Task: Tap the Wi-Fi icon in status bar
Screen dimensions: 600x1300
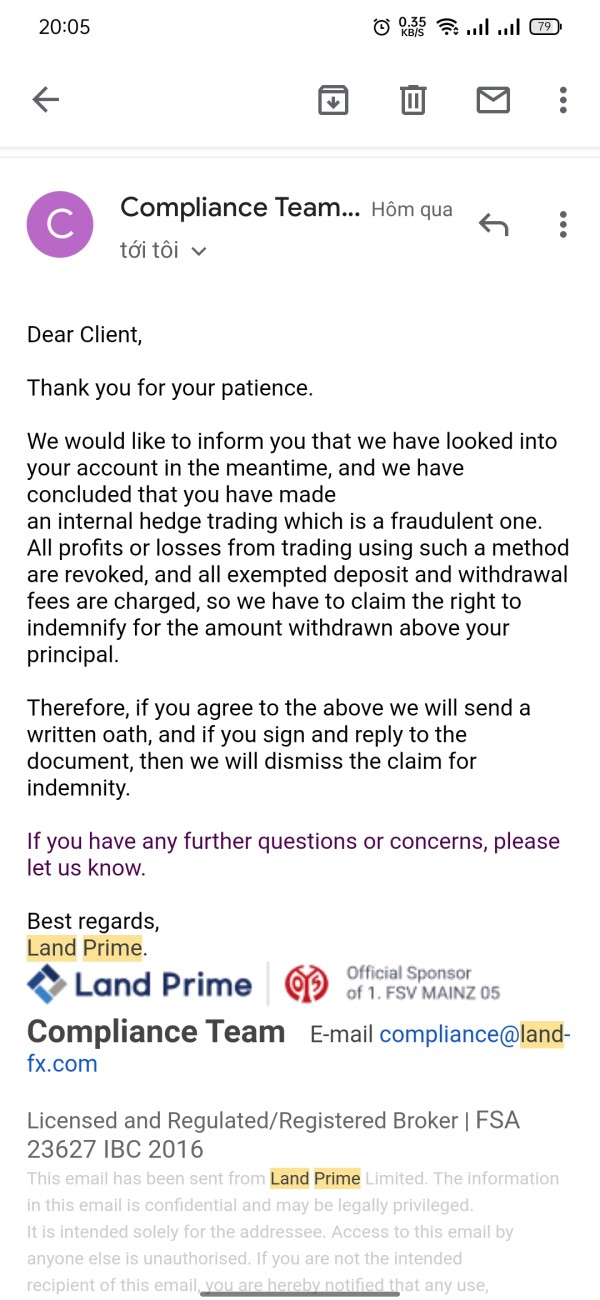Action: pyautogui.click(x=448, y=27)
